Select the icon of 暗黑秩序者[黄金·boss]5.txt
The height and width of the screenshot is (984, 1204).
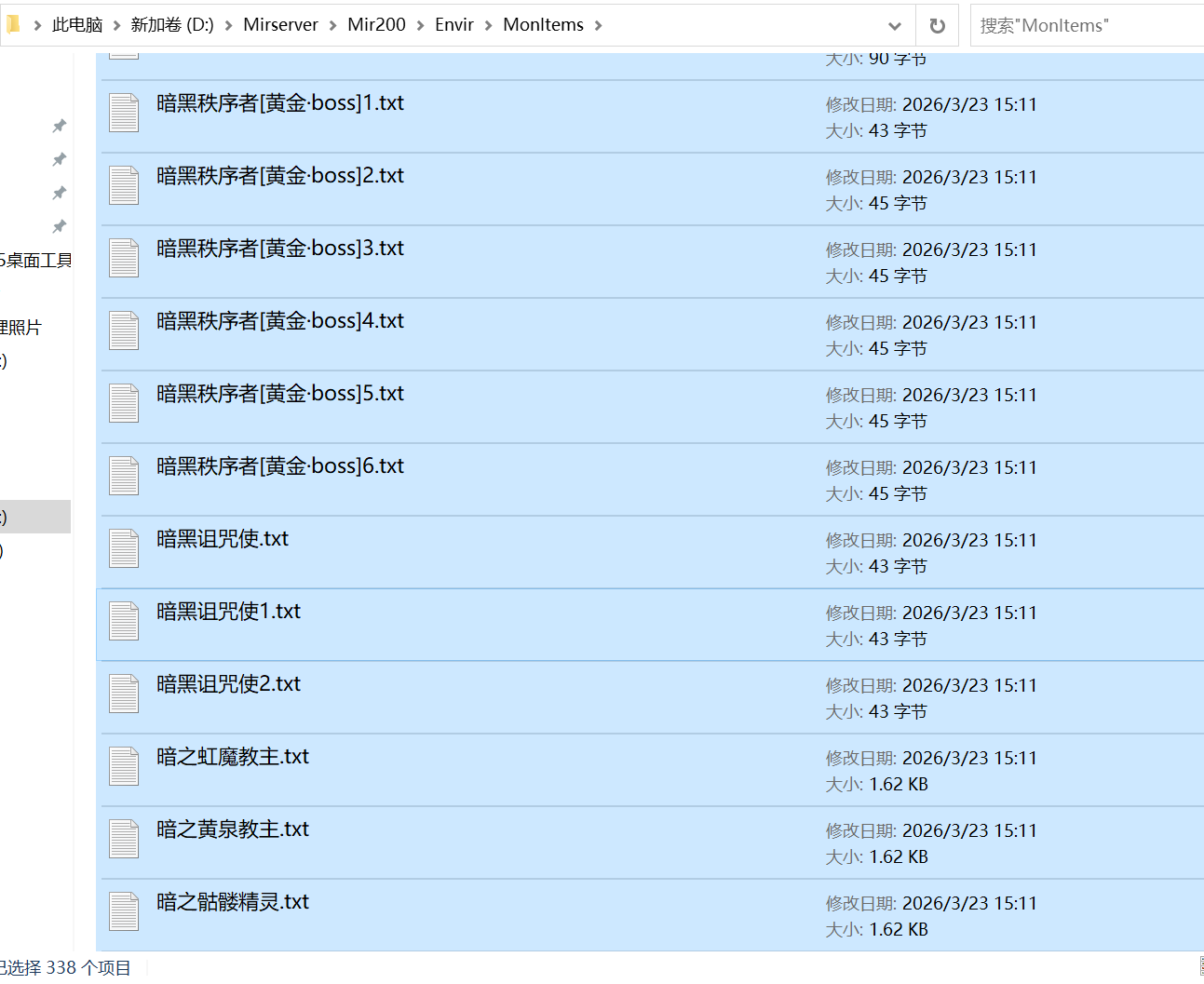pos(124,404)
